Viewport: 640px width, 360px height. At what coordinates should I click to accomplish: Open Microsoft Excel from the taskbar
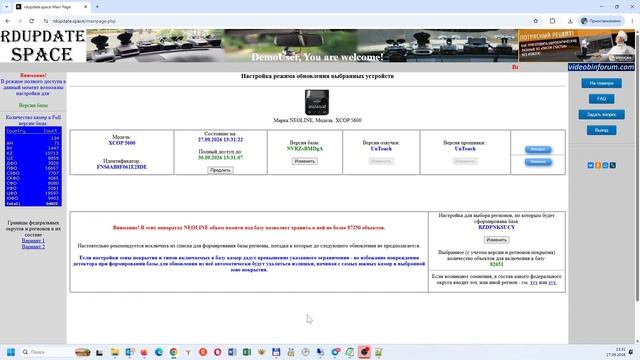pos(247,352)
